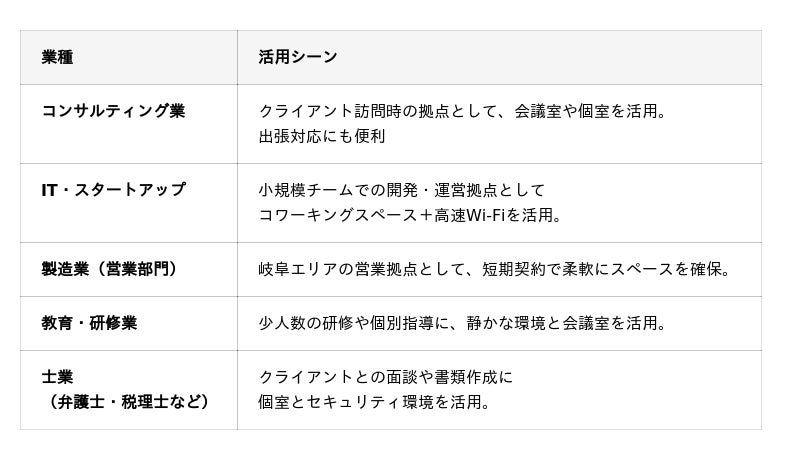
Task: Select the コンサルティング業 row label
Action: click(x=113, y=110)
